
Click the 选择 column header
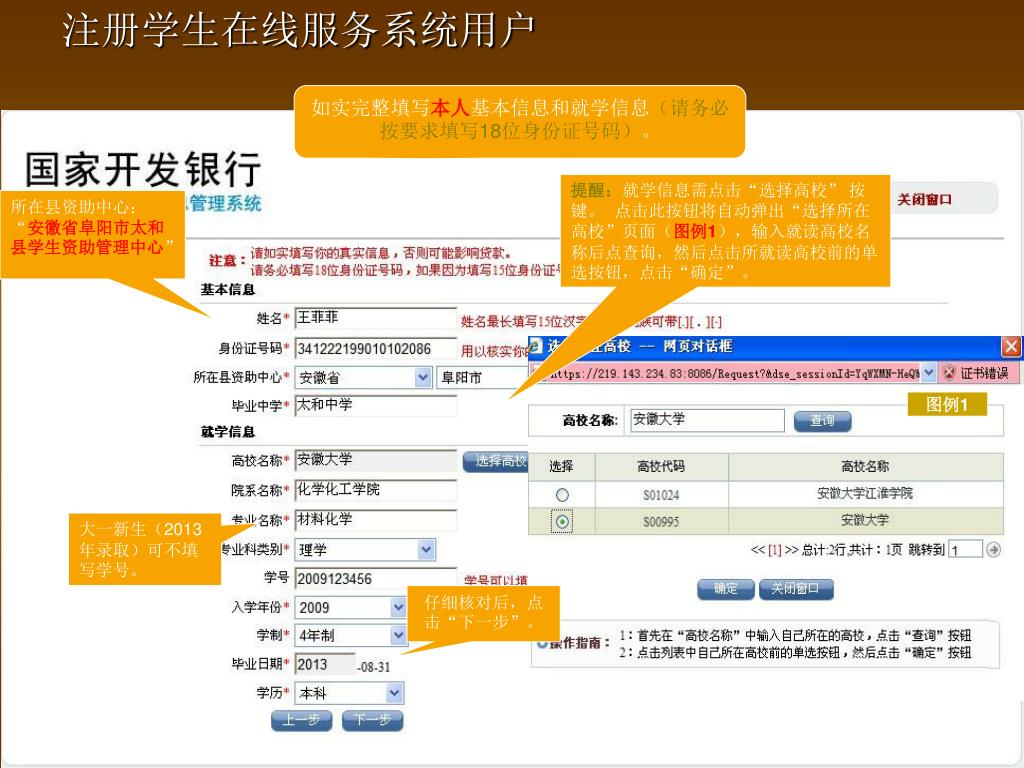point(562,466)
